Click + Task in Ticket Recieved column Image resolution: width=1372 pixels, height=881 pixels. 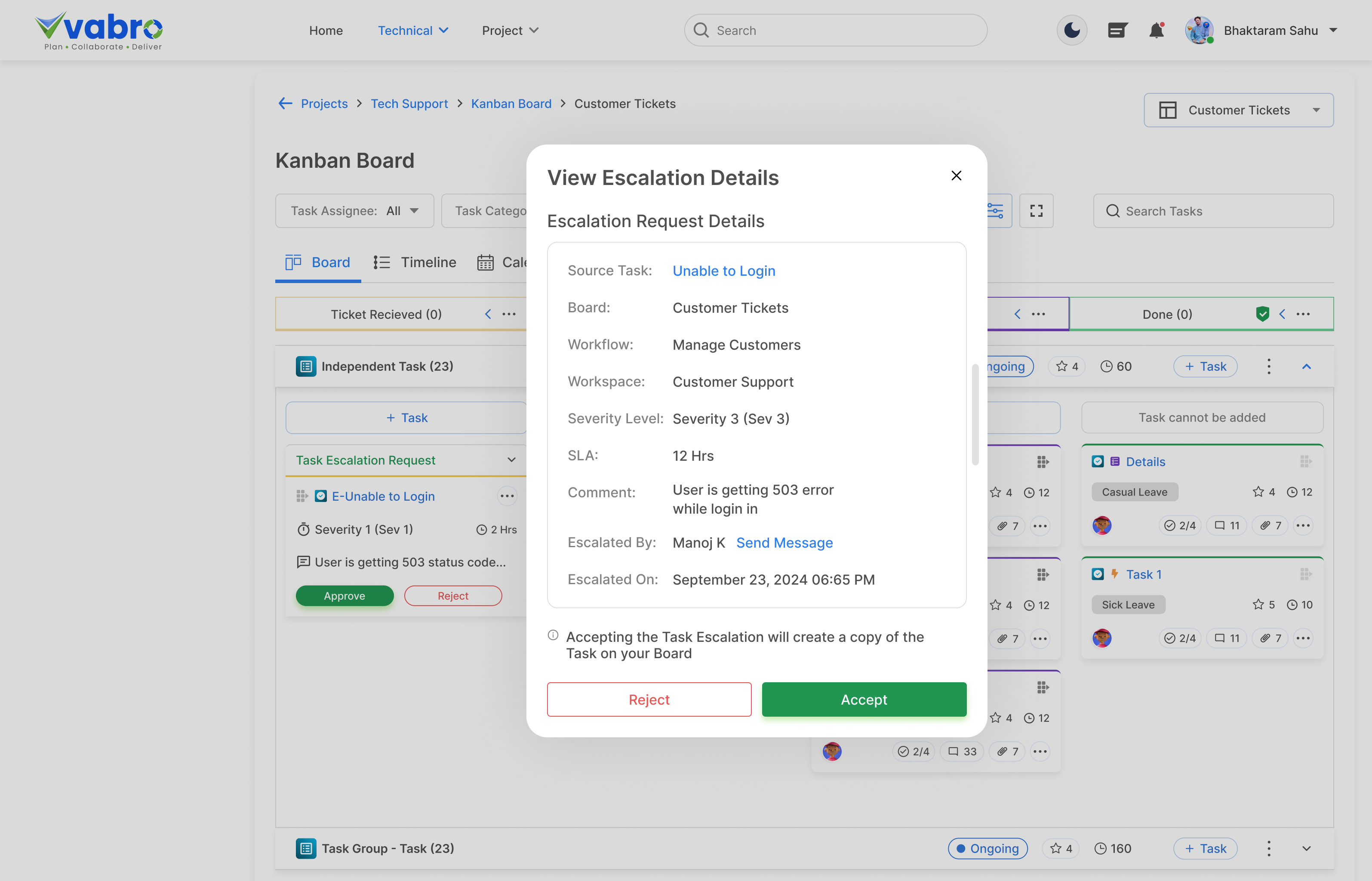406,418
